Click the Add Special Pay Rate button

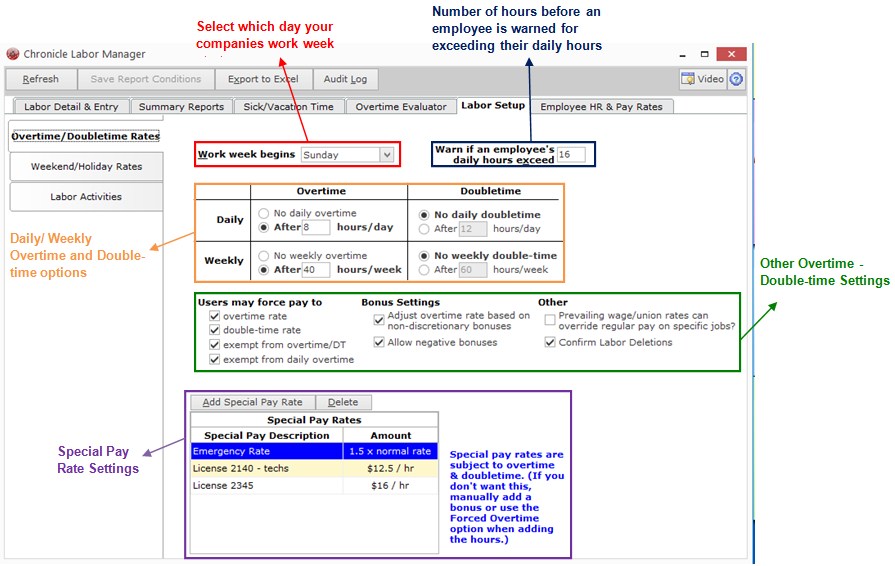click(253, 402)
